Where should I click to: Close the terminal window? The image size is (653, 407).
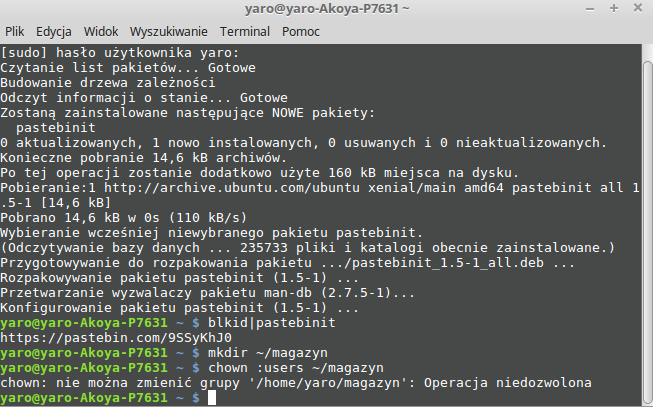[x=638, y=8]
